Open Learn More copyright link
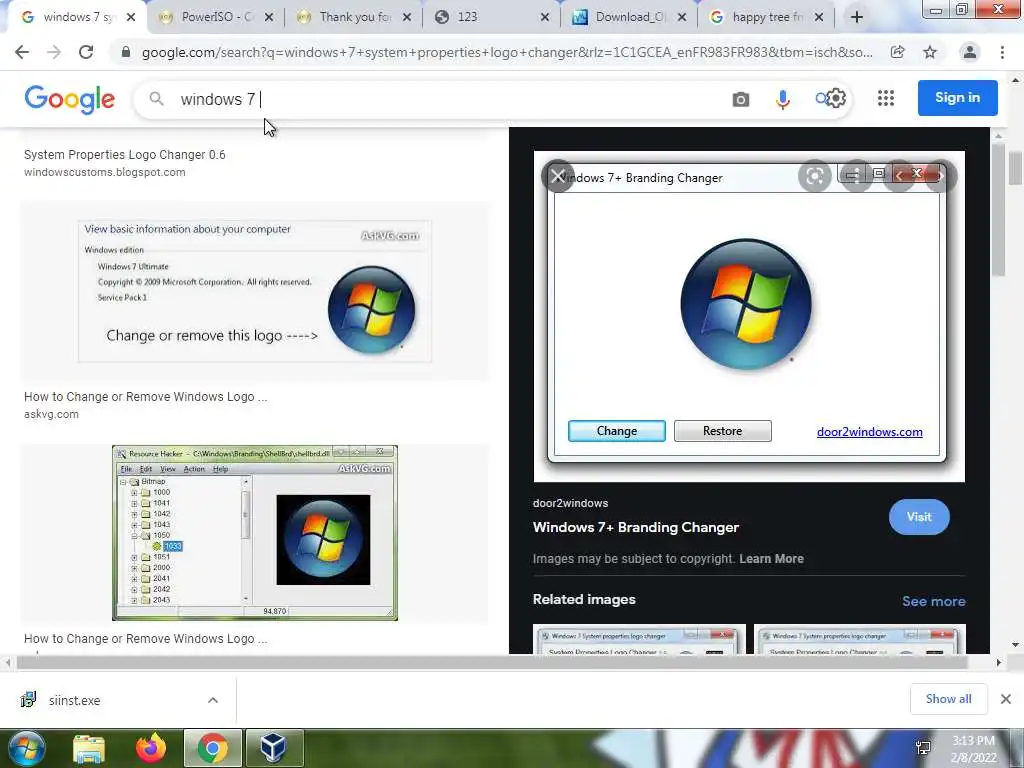The image size is (1024, 768). pos(771,559)
